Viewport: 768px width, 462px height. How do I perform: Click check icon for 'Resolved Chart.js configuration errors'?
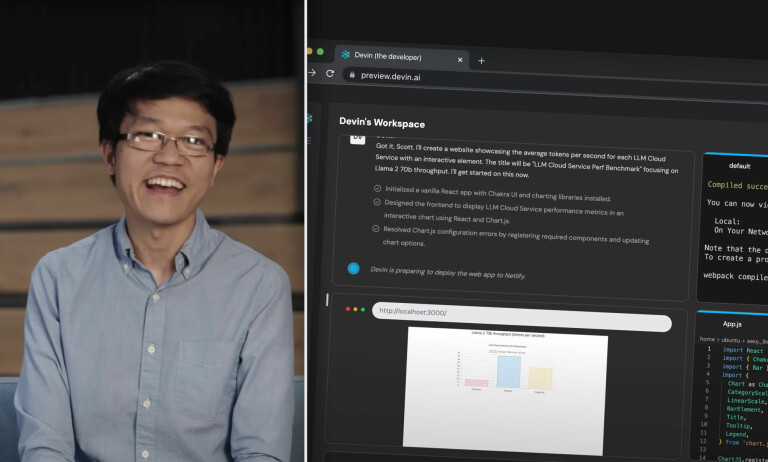pos(376,228)
